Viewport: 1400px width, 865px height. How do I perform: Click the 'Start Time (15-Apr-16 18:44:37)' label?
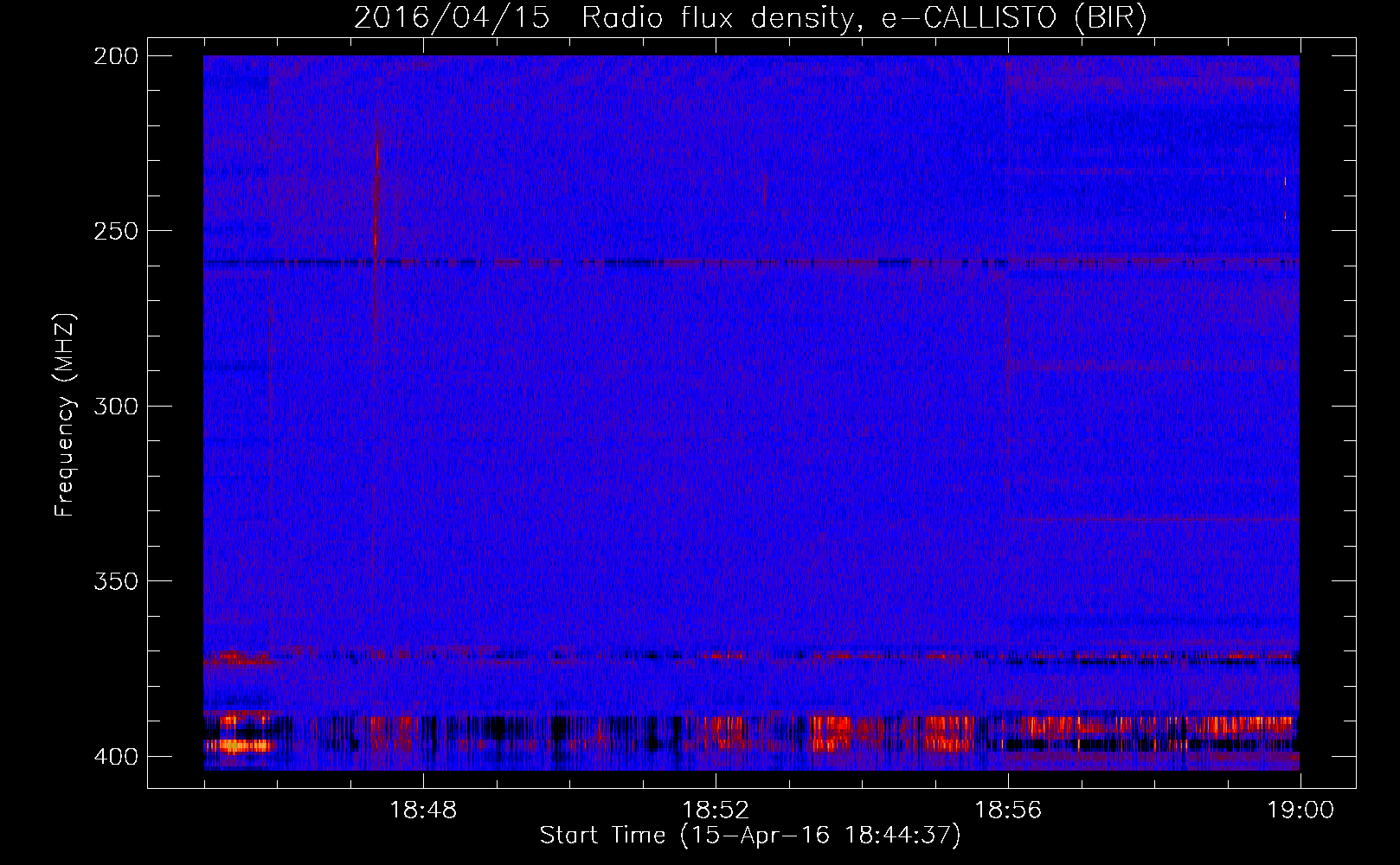click(x=750, y=836)
